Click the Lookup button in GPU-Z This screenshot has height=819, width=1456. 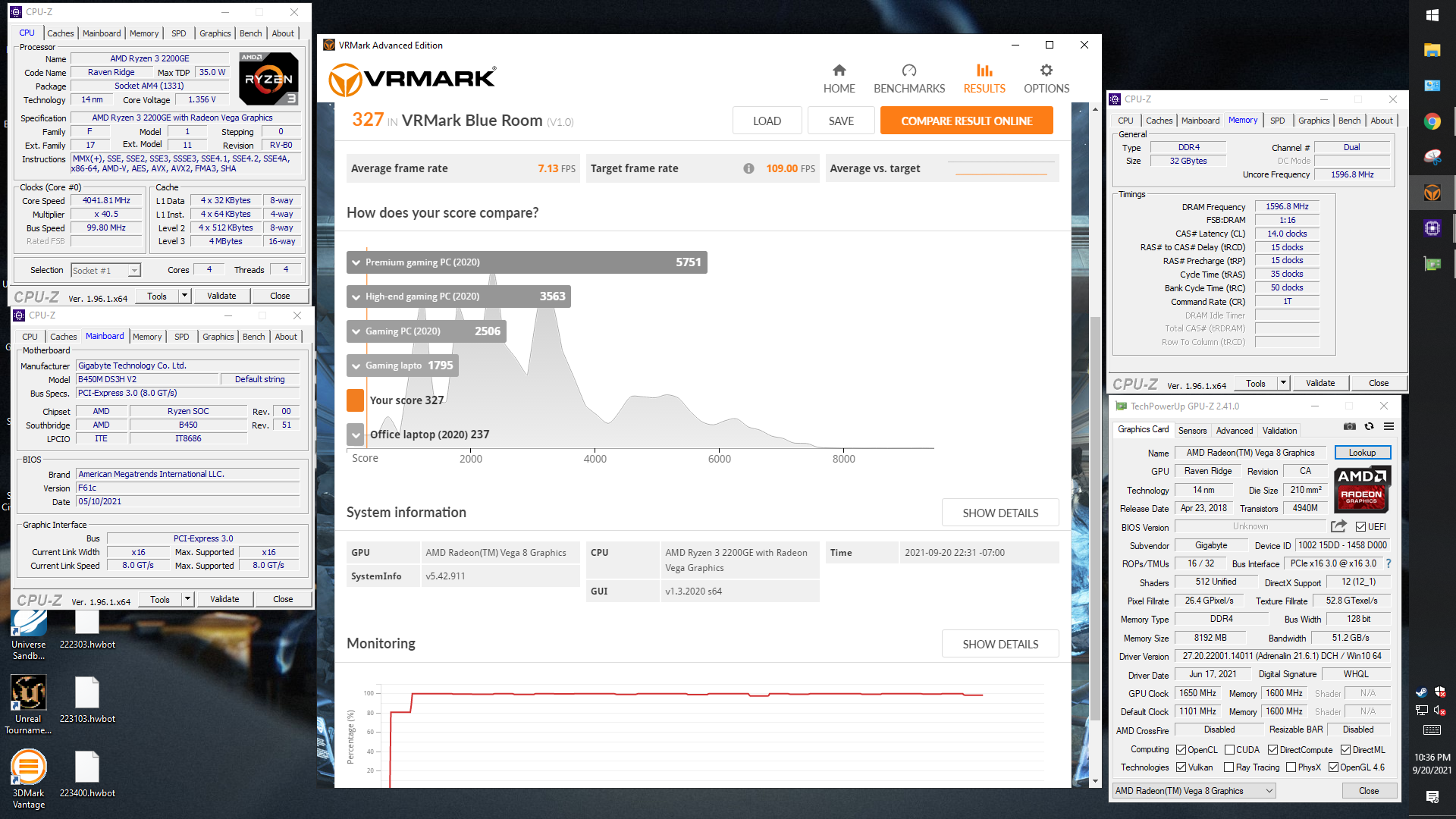point(1362,452)
